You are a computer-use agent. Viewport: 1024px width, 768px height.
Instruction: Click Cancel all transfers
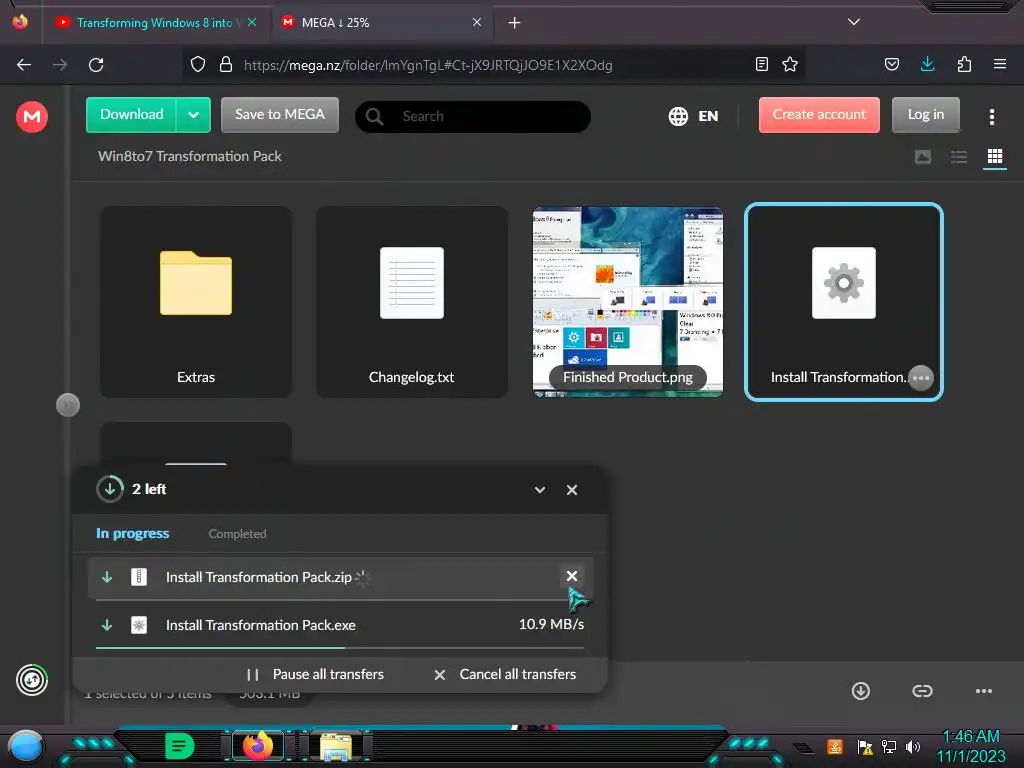pyautogui.click(x=505, y=675)
